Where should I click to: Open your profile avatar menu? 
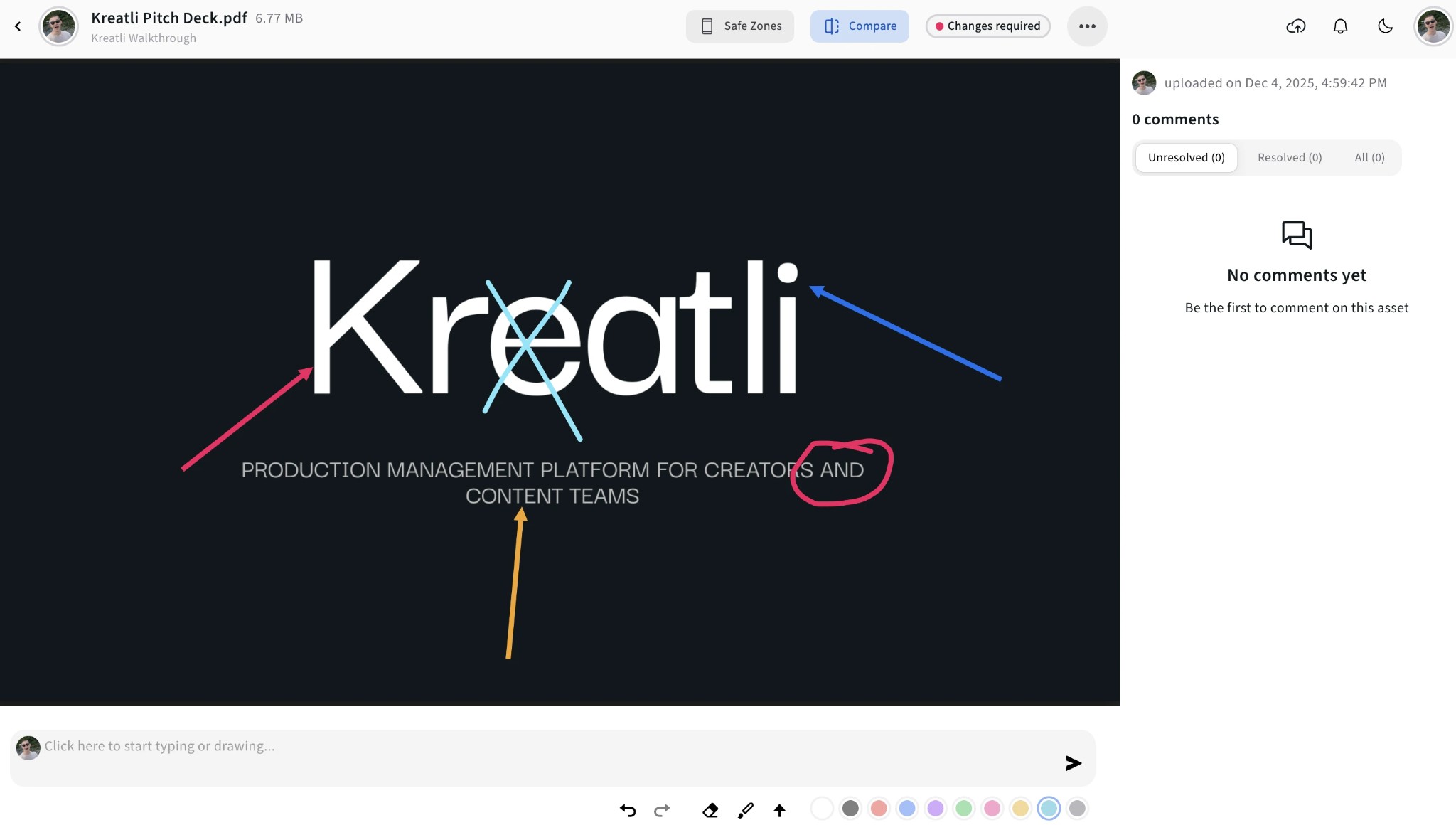1433,26
